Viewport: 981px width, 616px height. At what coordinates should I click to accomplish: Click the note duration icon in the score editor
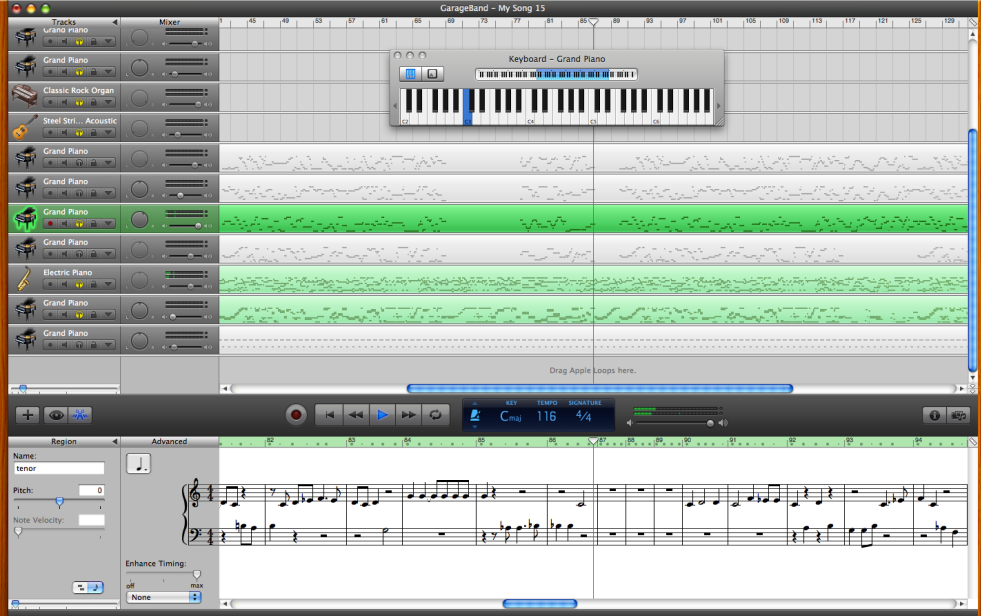click(138, 462)
